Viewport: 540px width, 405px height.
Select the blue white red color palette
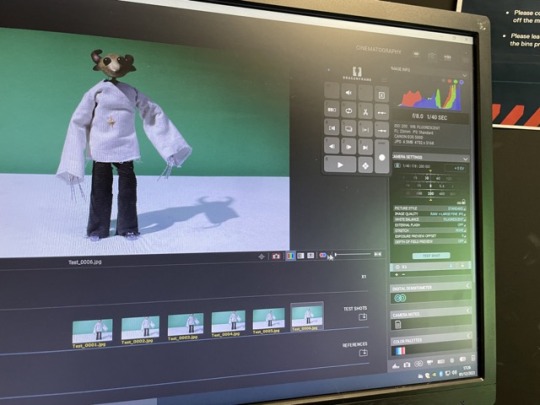(400, 351)
